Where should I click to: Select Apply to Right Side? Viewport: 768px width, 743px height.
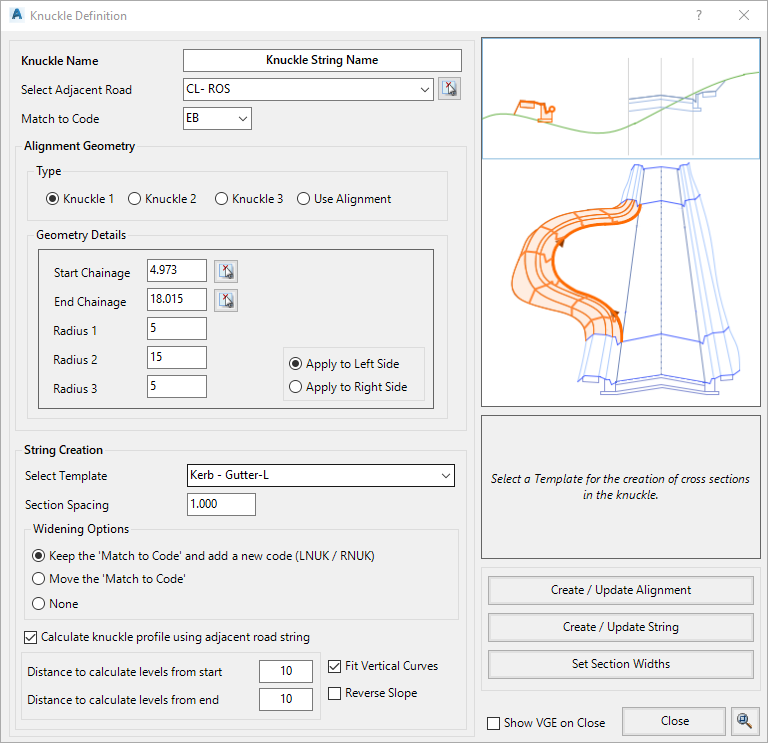pyautogui.click(x=295, y=387)
